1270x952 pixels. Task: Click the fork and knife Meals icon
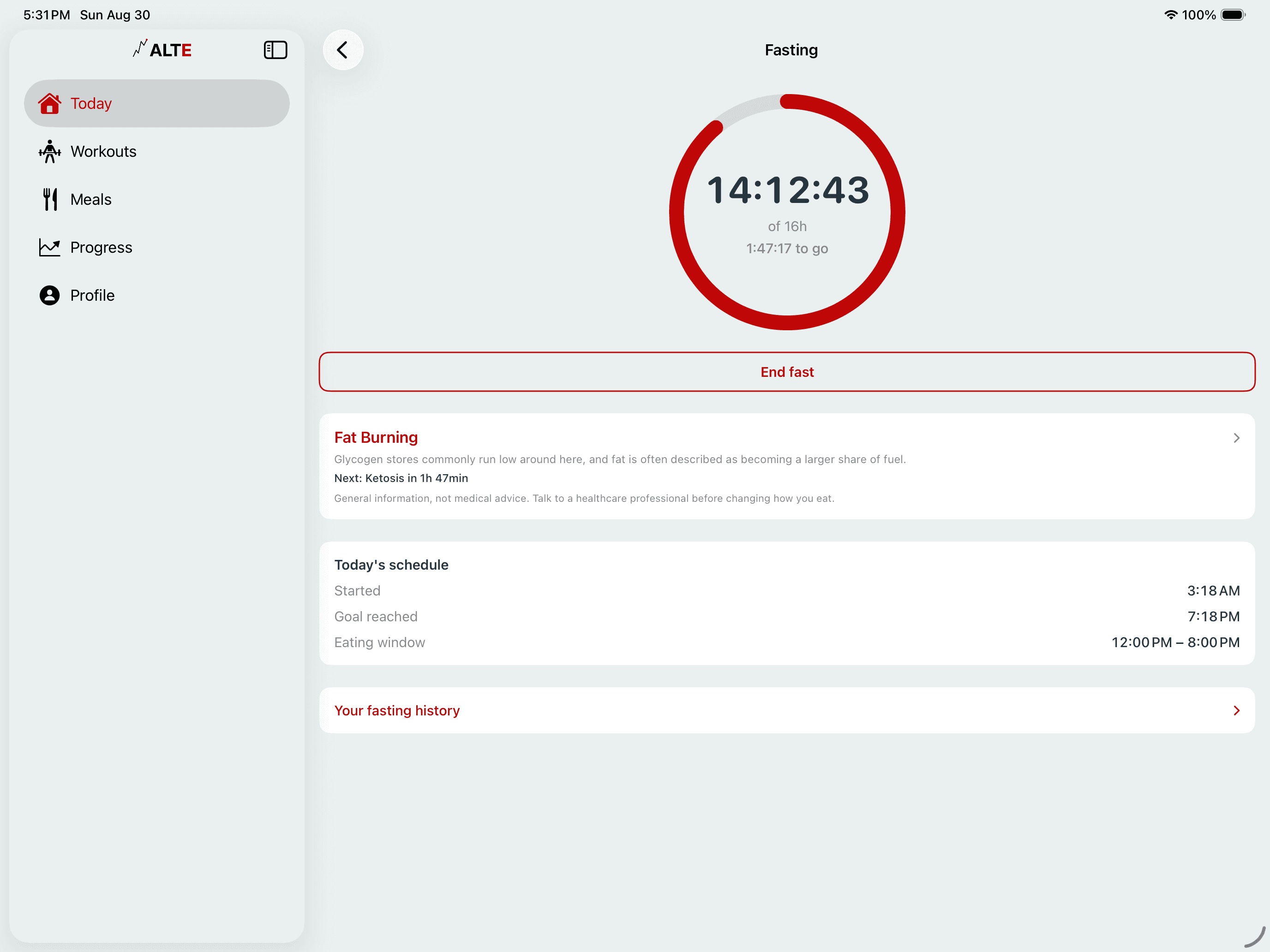(x=50, y=199)
